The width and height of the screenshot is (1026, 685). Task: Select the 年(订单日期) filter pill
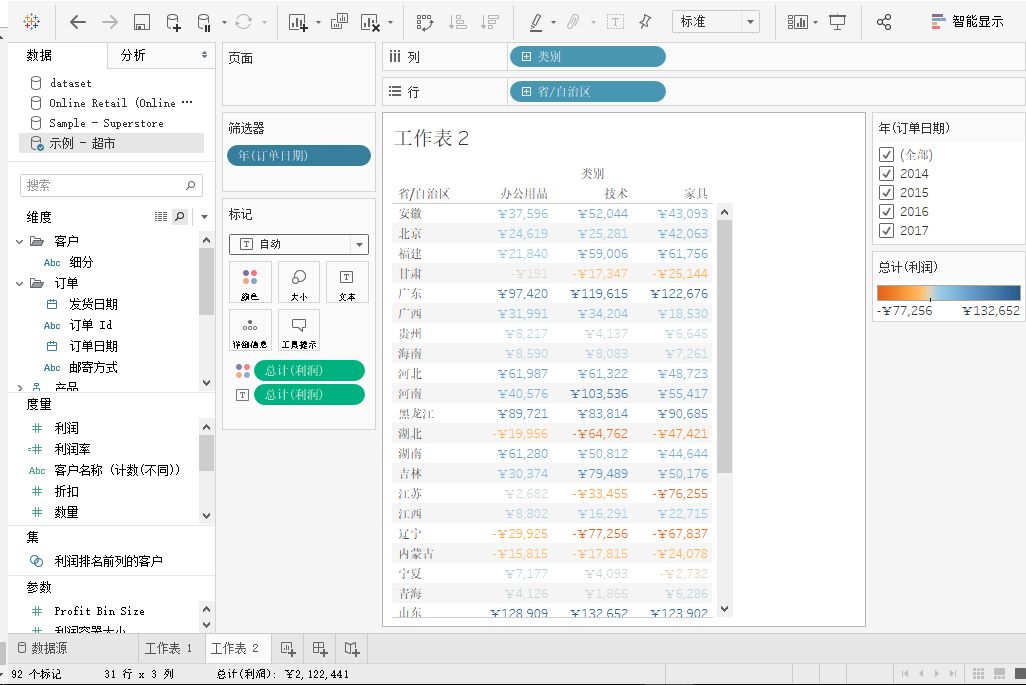299,155
